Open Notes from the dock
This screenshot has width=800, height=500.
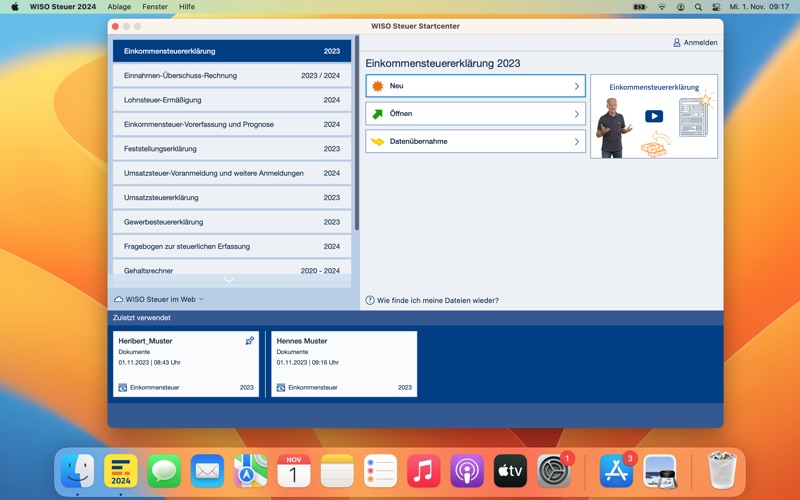click(x=337, y=470)
